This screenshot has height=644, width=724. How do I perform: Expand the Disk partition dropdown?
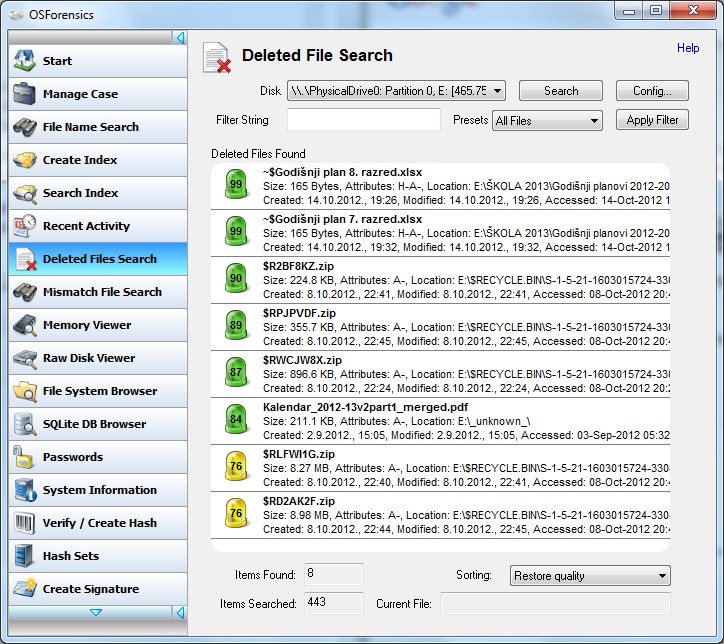click(497, 90)
